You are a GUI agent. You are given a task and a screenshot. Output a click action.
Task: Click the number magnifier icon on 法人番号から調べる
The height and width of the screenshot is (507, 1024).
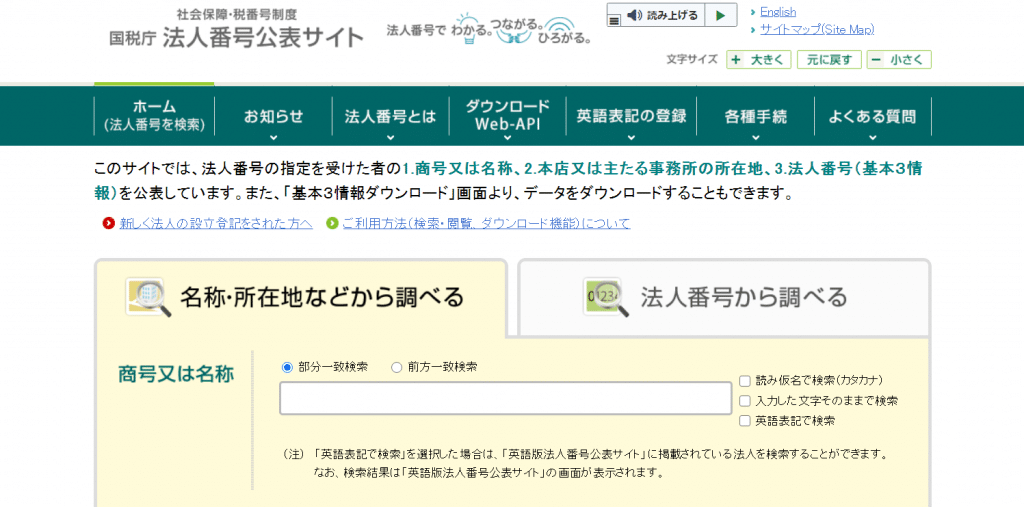606,297
